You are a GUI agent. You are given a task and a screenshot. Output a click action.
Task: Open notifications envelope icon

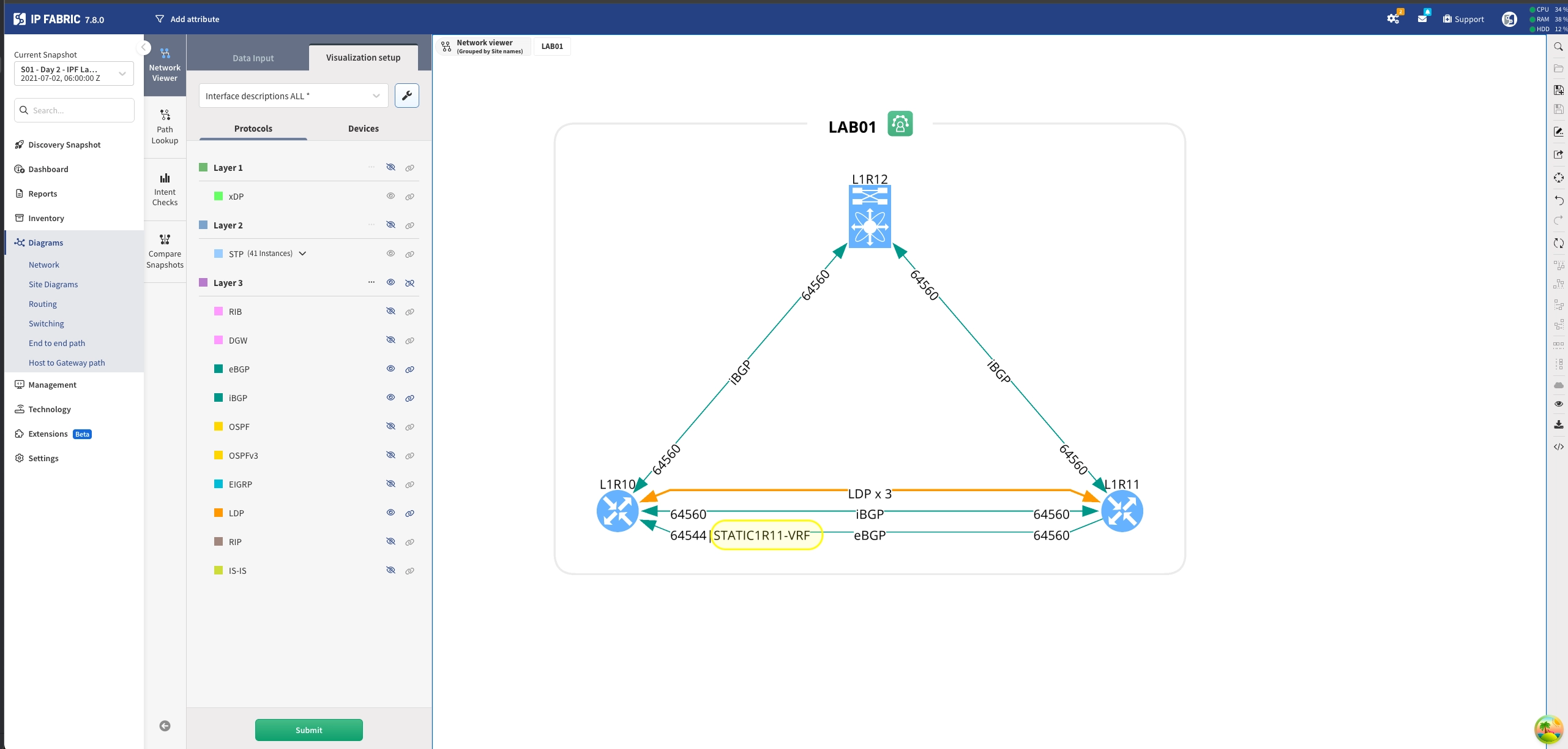click(1422, 19)
